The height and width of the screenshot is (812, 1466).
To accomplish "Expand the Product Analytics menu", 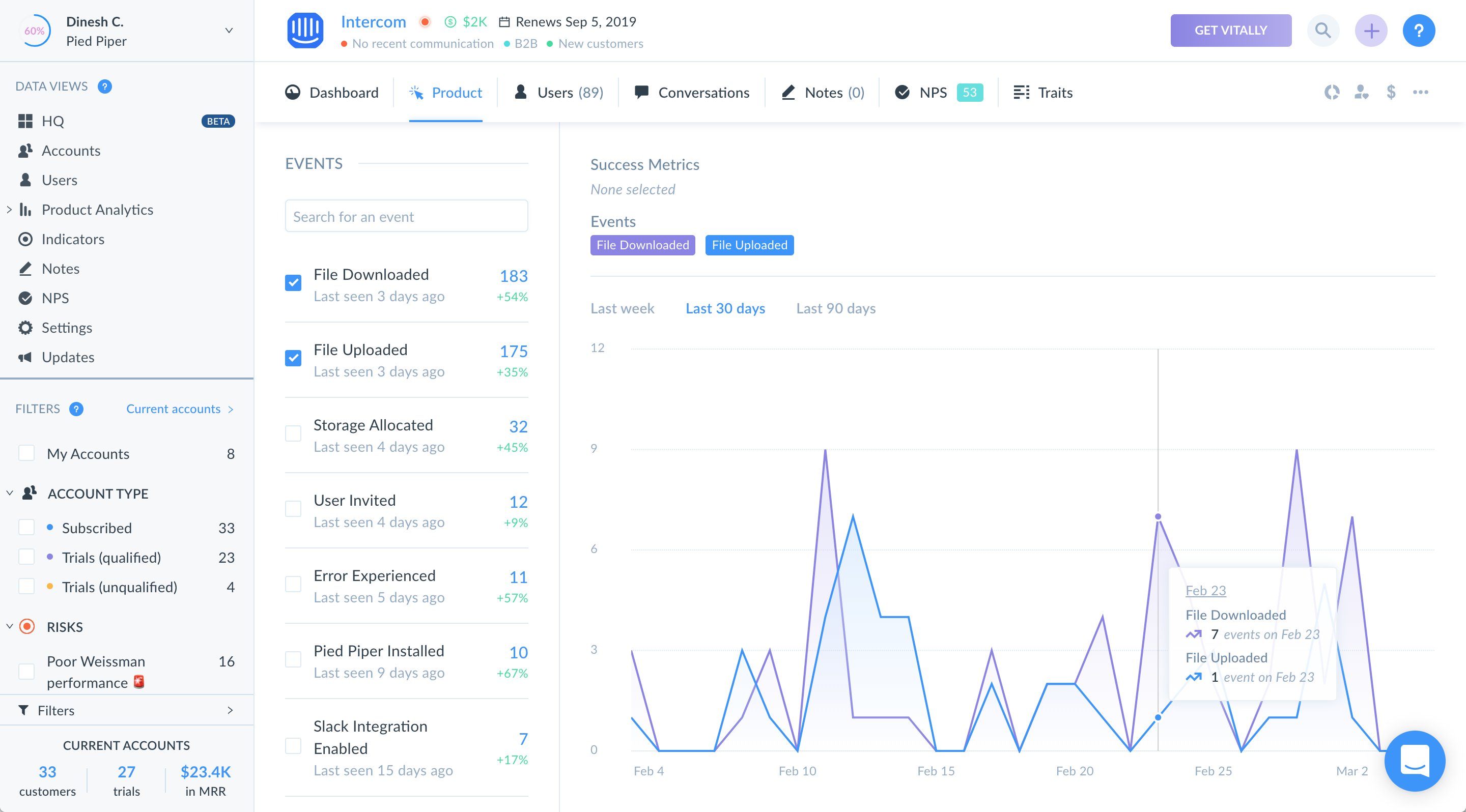I will (9, 210).
